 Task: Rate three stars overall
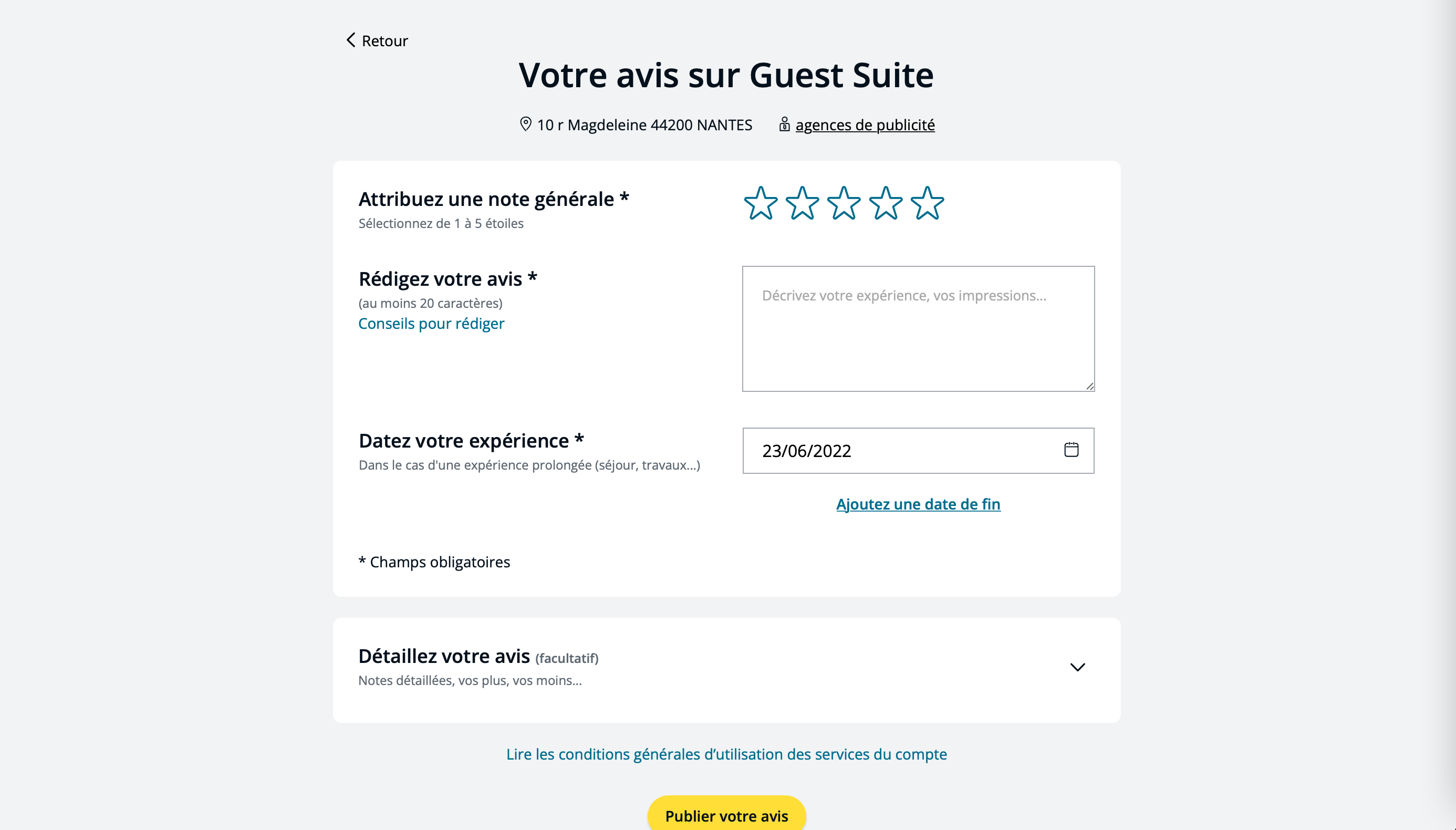844,203
